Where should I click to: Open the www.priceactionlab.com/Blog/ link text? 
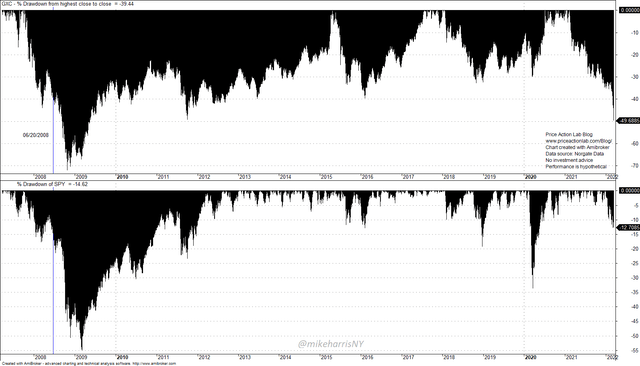(x=578, y=141)
